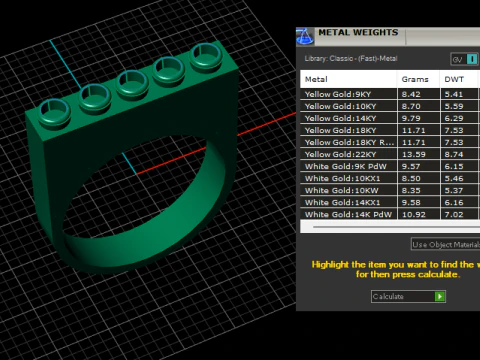Select the White Gold:14K PdW row
The width and height of the screenshot is (480, 360).
pyautogui.click(x=390, y=214)
